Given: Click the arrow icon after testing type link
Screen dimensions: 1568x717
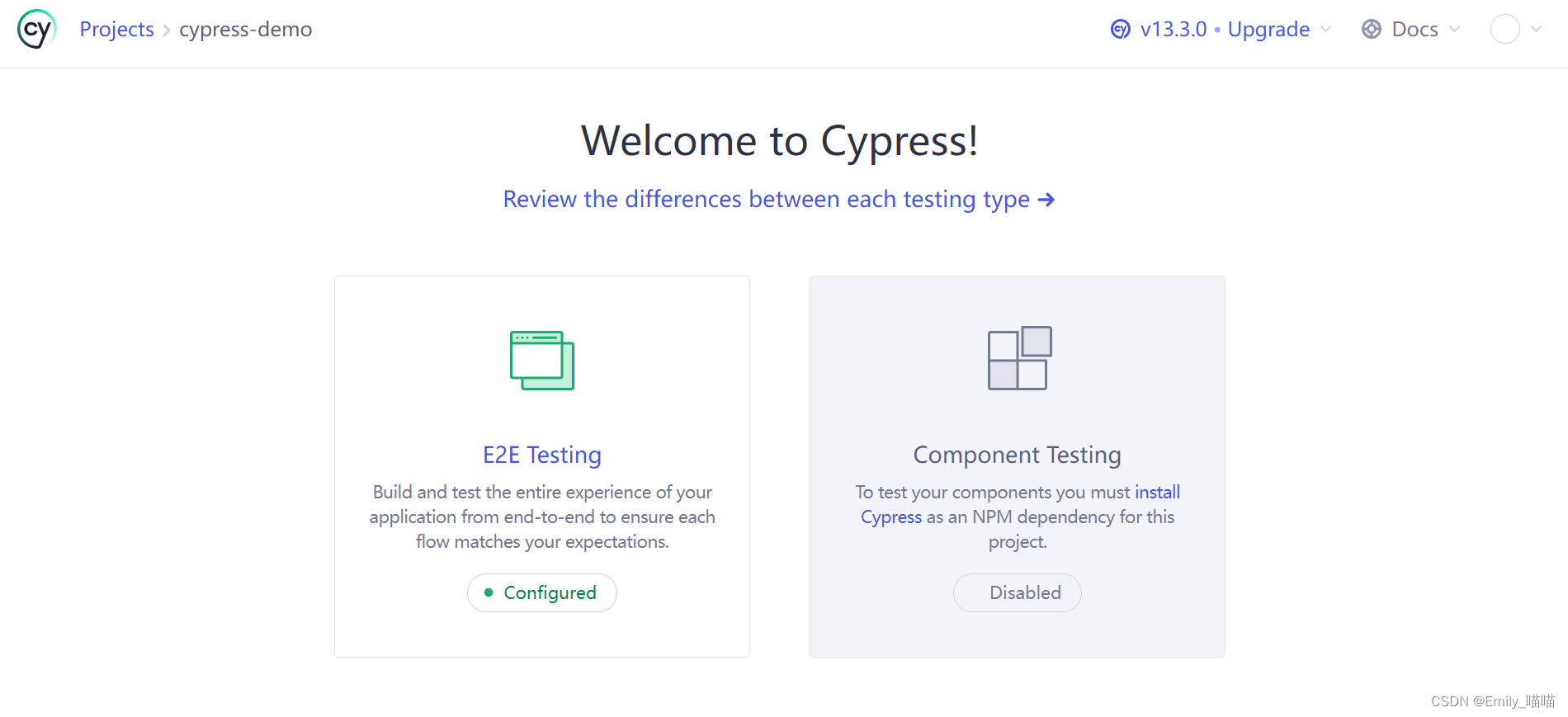Looking at the screenshot, I should pos(1046,200).
